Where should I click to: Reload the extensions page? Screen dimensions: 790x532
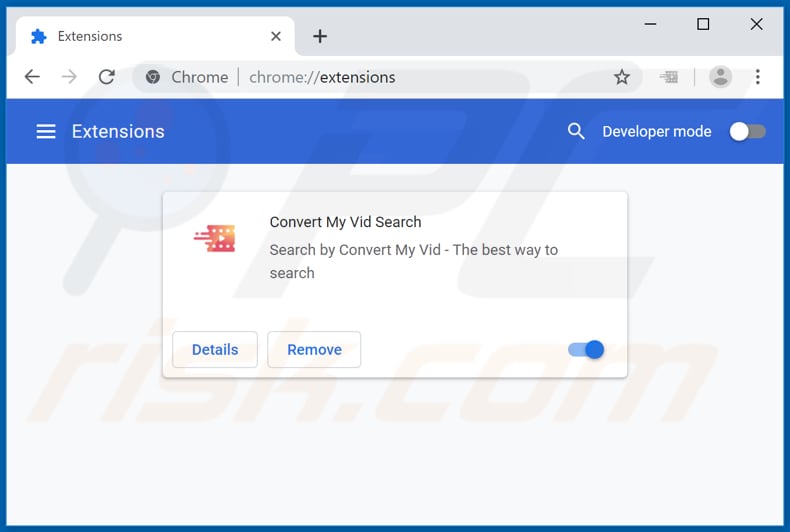106,77
